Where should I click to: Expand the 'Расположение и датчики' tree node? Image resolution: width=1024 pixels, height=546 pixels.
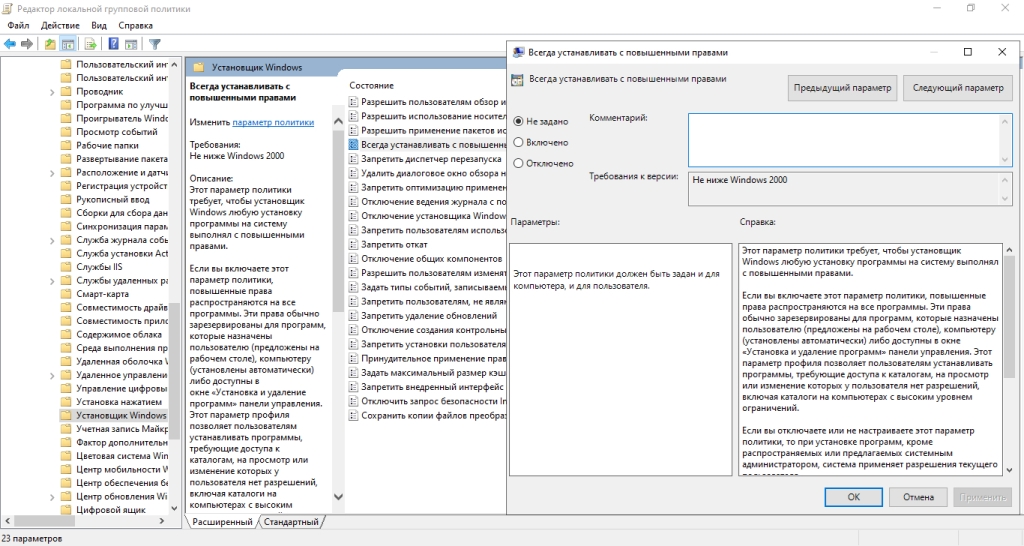pyautogui.click(x=52, y=173)
